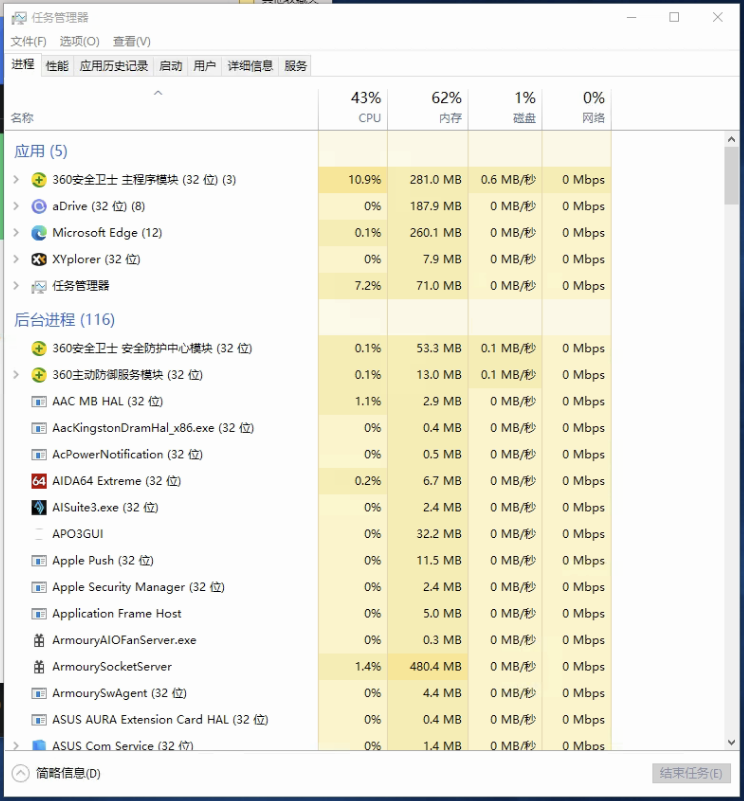Screen dimensions: 744x801
Task: Click the 360主动防御服务模块 icon
Action: click(39, 375)
